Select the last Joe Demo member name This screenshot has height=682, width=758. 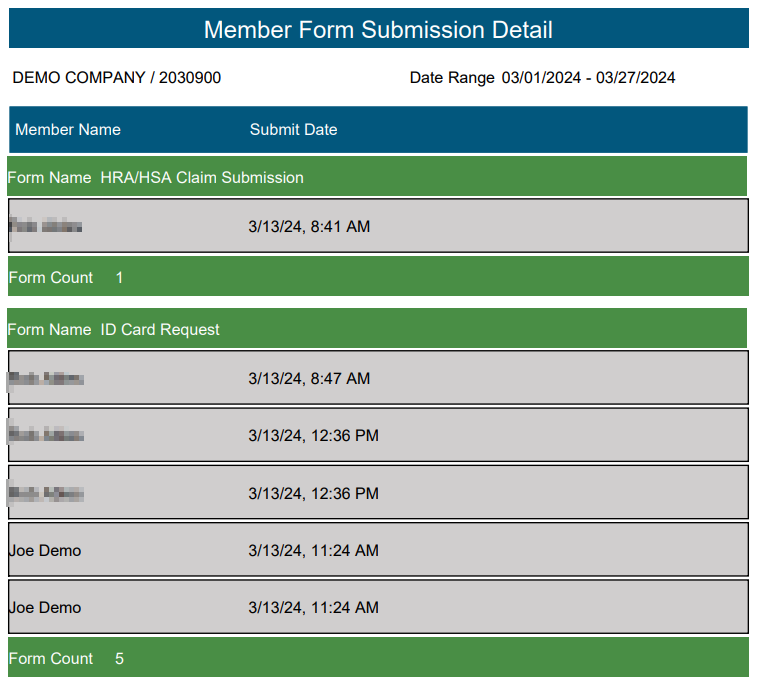pyautogui.click(x=45, y=608)
